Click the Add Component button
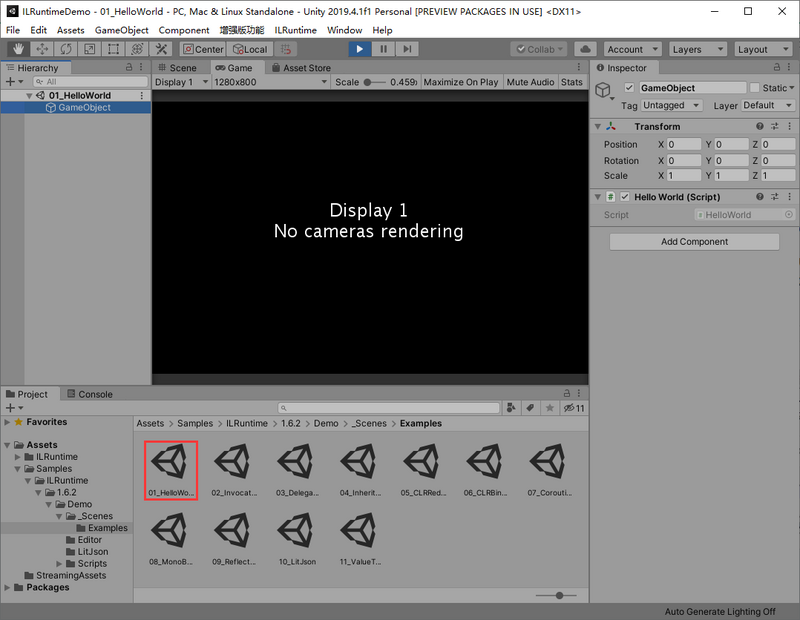Viewport: 800px width, 620px height. [x=694, y=241]
